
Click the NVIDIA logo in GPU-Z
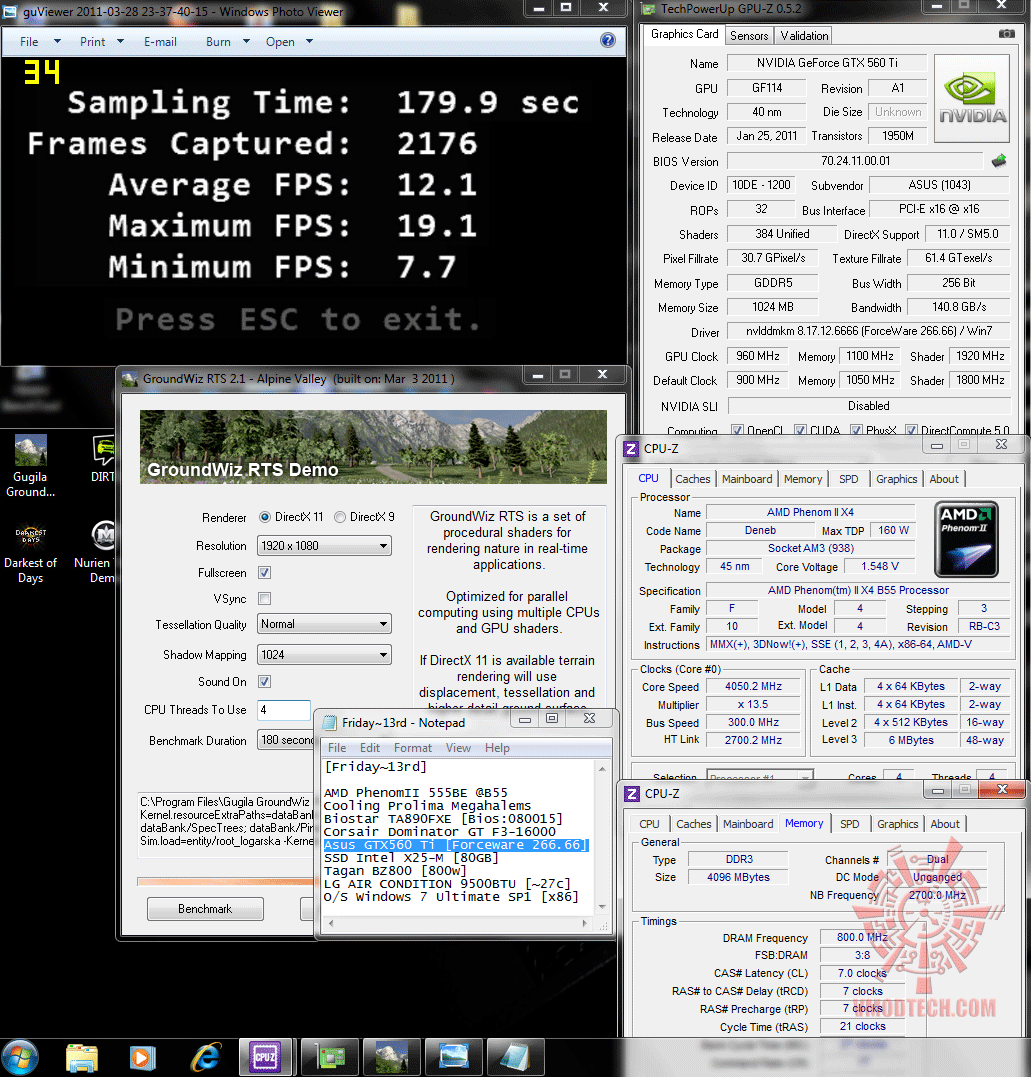click(972, 99)
